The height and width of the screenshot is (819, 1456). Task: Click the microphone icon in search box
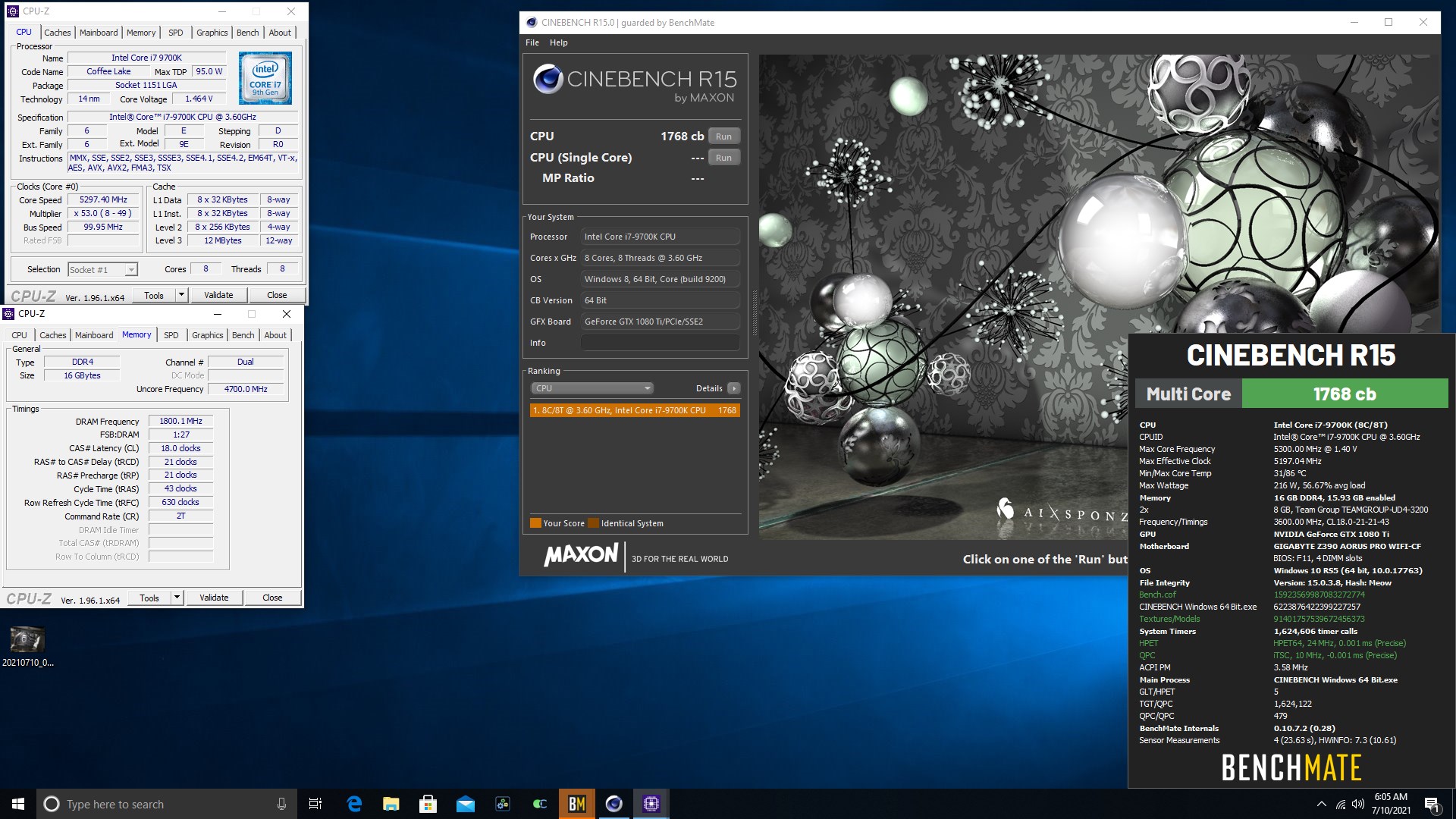click(x=281, y=804)
